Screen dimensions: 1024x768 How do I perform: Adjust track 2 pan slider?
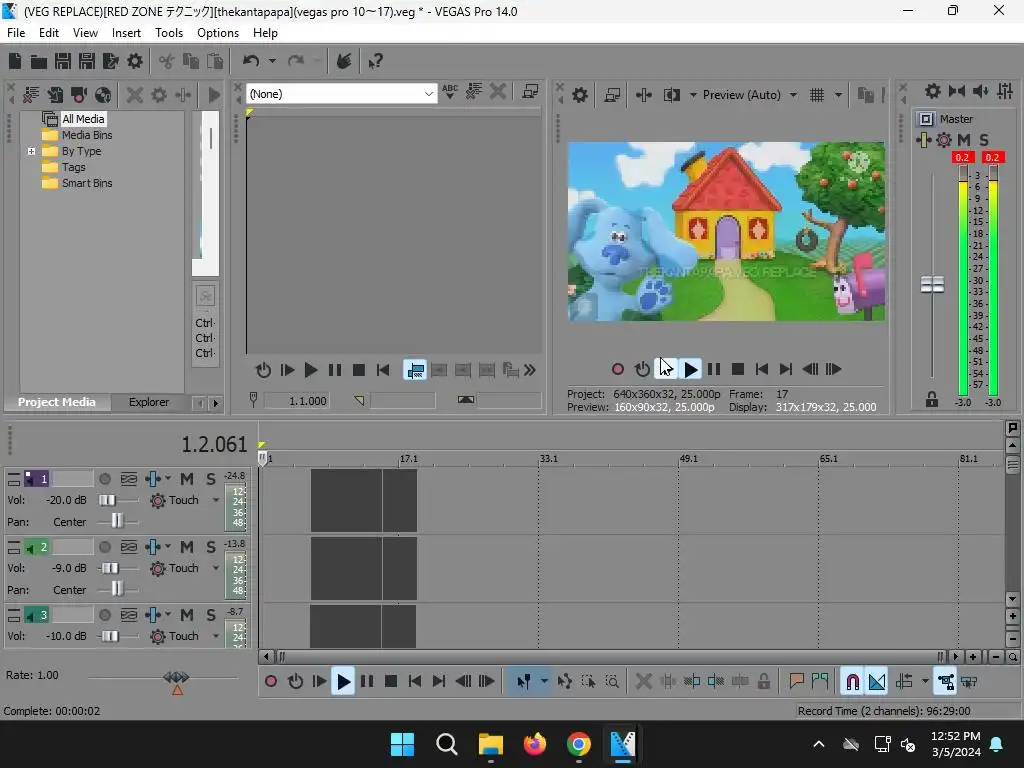click(117, 590)
